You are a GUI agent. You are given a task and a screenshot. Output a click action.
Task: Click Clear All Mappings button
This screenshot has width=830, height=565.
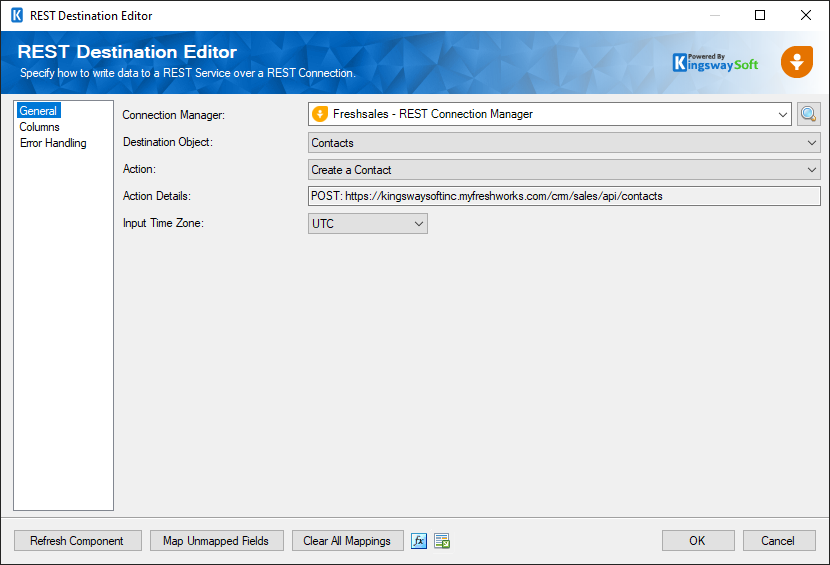click(x=347, y=541)
